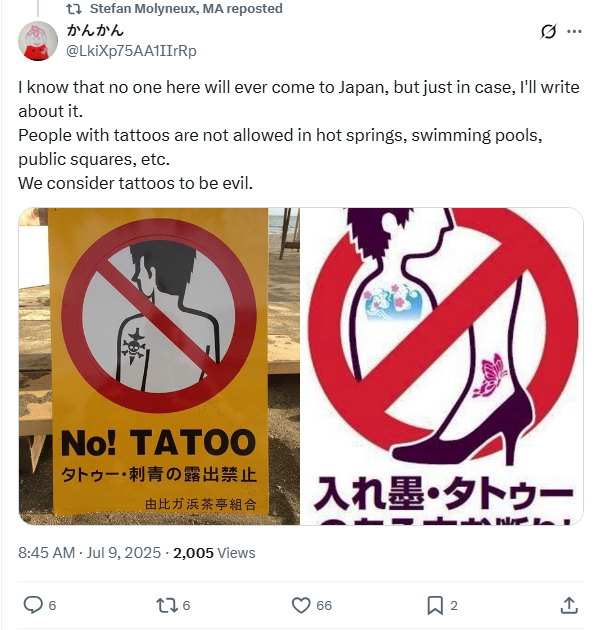Open the three-dot more options menu

574,31
